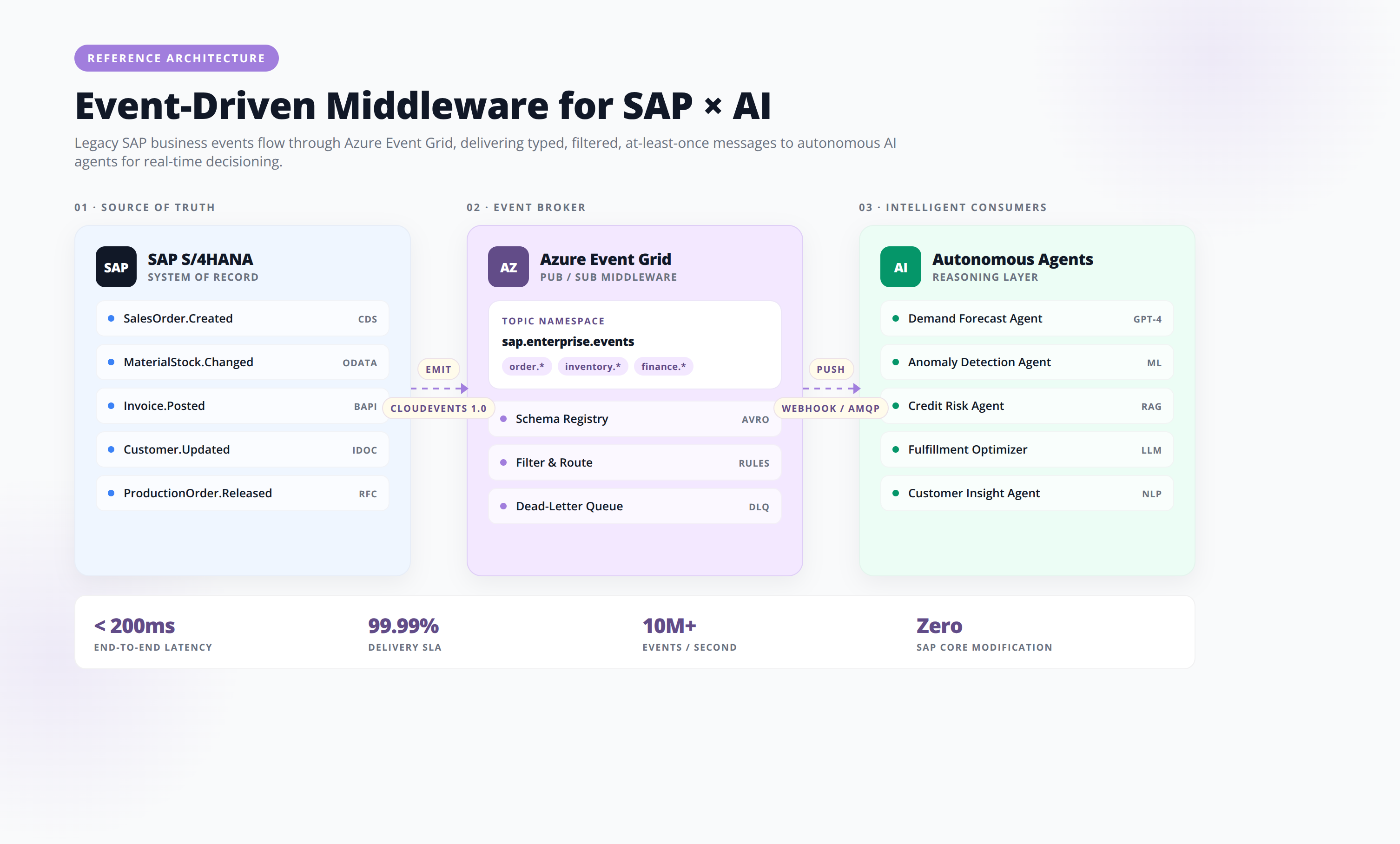
Task: Click the purple AZ Azure icon
Action: tap(508, 267)
